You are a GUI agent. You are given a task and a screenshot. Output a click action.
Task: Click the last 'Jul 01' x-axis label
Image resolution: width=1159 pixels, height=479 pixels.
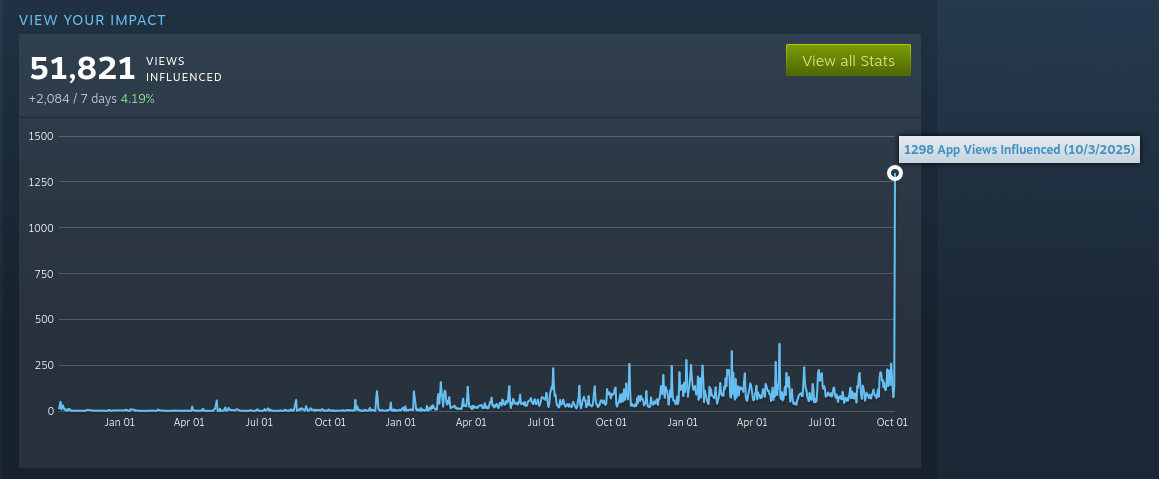click(822, 423)
